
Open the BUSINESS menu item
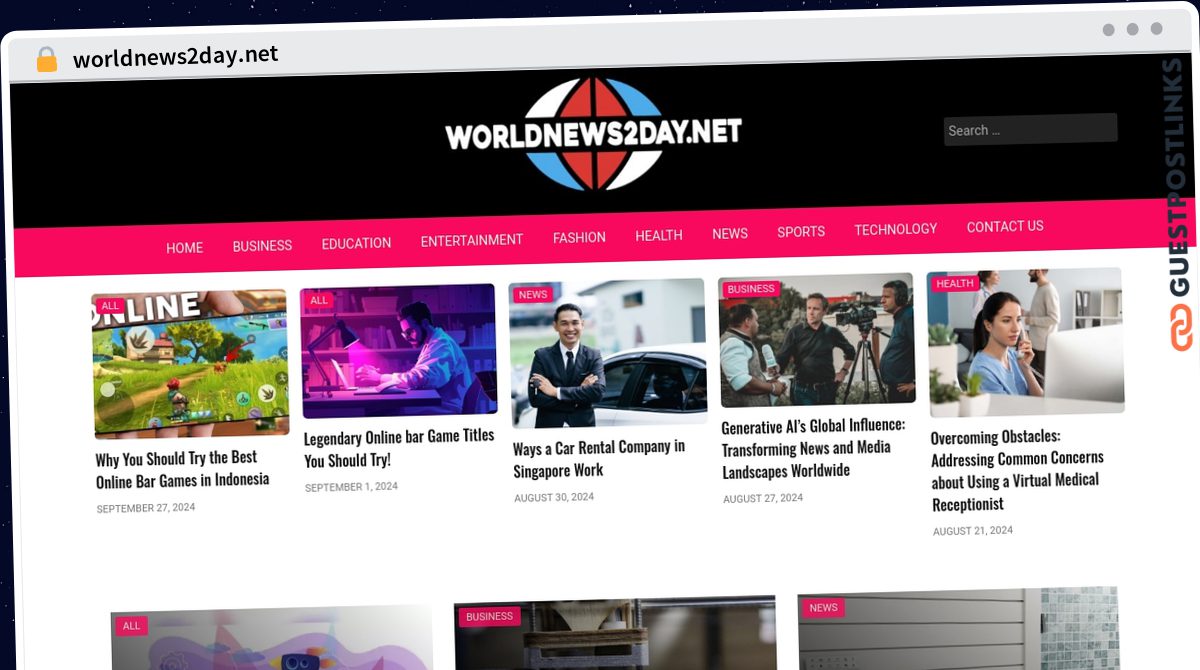click(262, 245)
